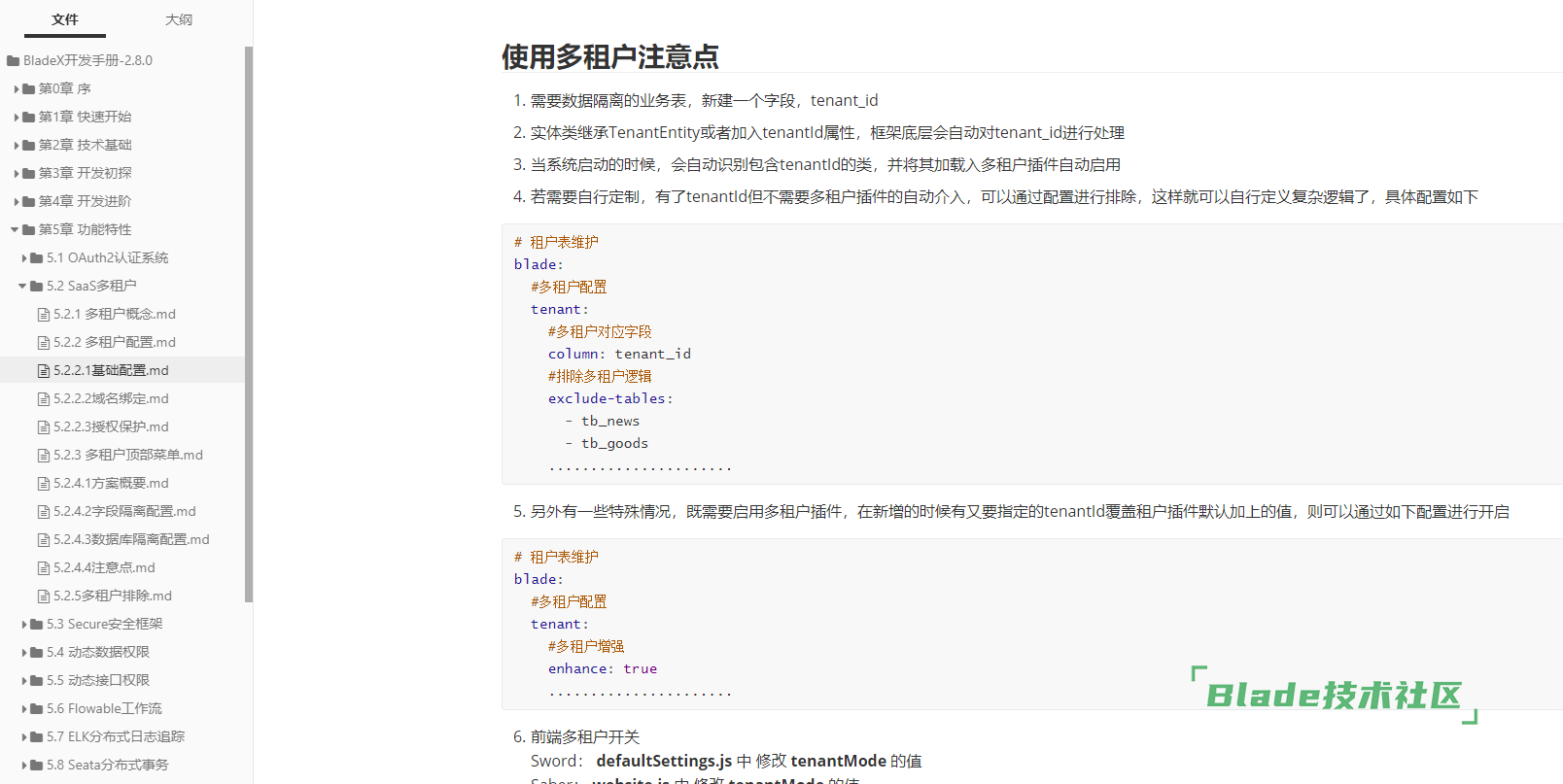The image size is (1563, 784).
Task: Click folder icon of 第0章 序
Action: [28, 88]
